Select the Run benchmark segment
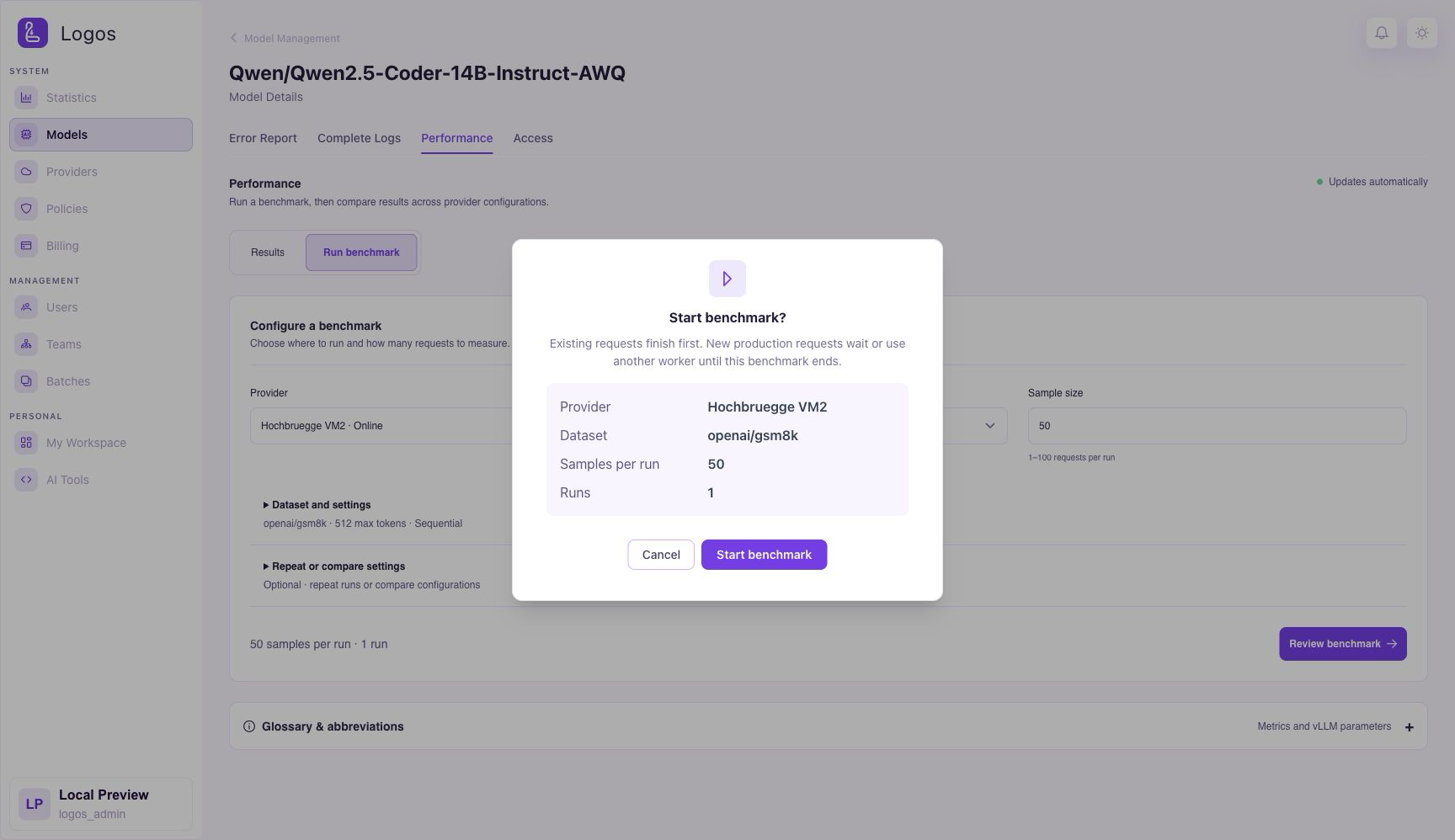 coord(361,253)
